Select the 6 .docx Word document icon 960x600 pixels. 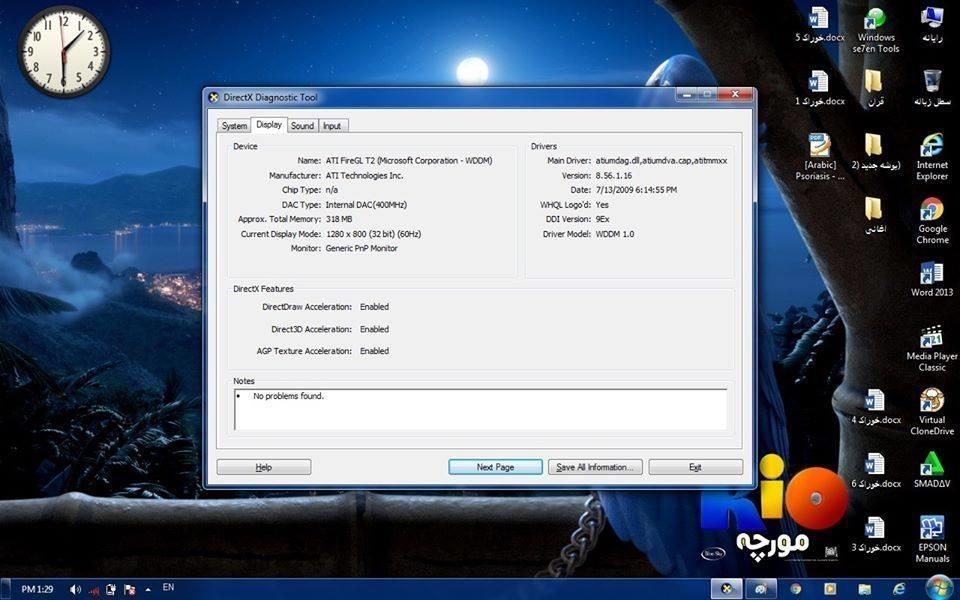tap(876, 471)
